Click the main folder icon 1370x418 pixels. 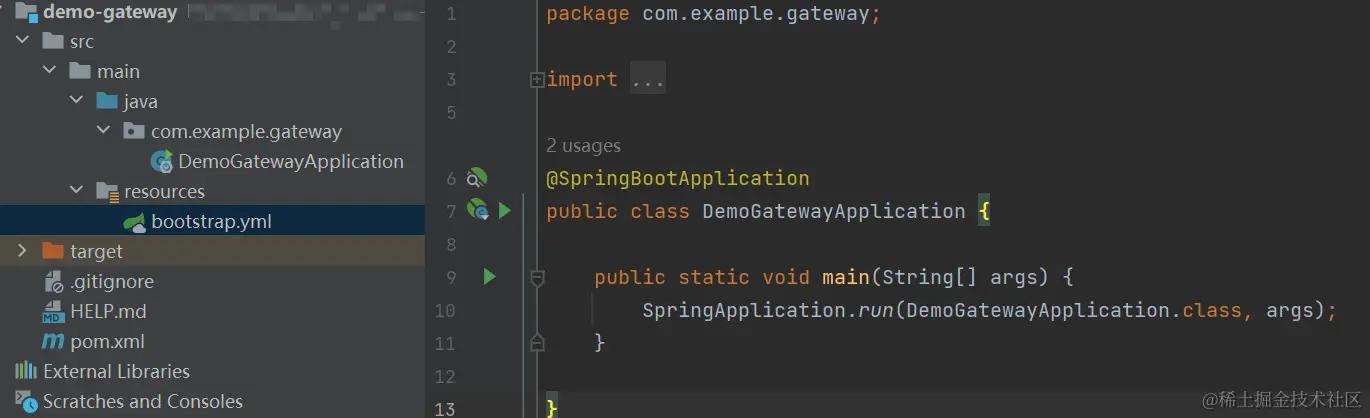tap(80, 72)
